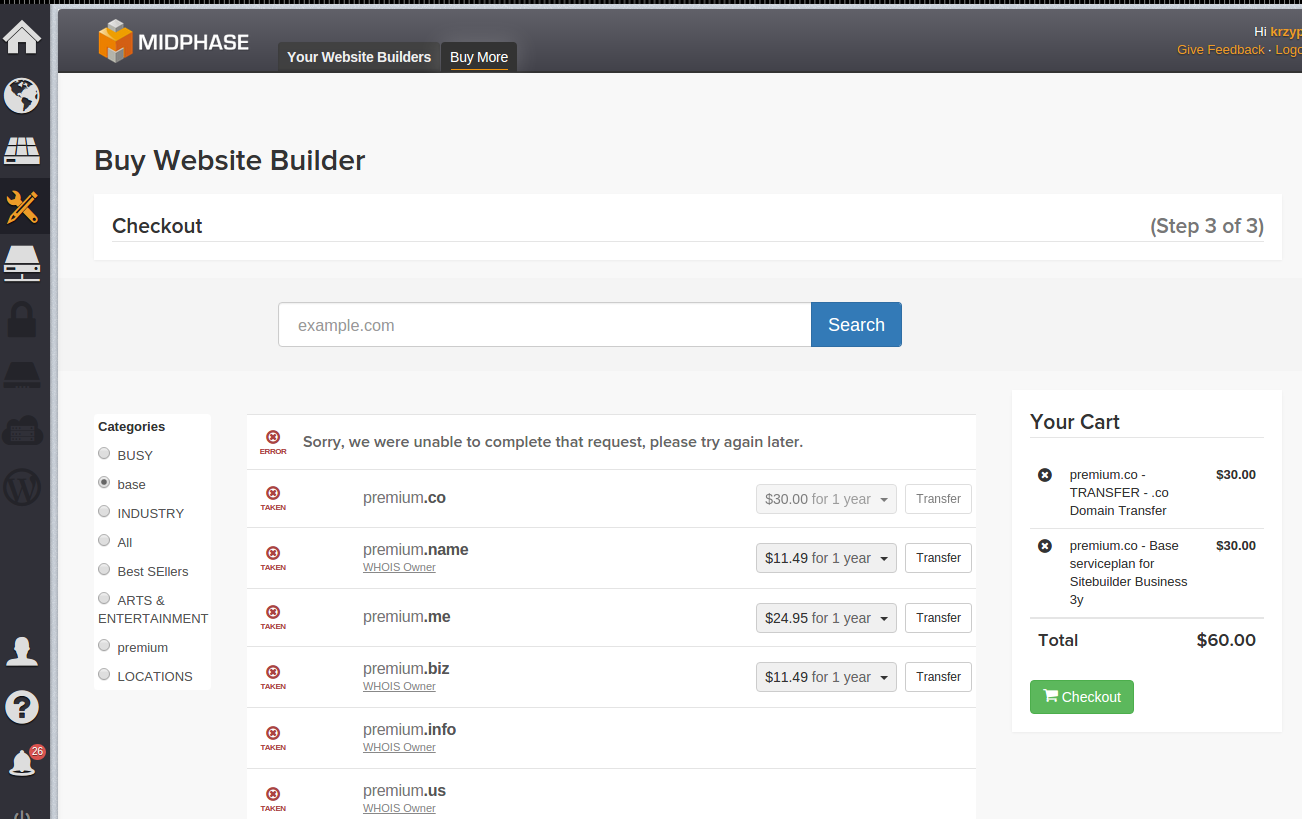The height and width of the screenshot is (819, 1302).
Task: Open WHOIS Owner link for premium.name
Action: [x=399, y=567]
